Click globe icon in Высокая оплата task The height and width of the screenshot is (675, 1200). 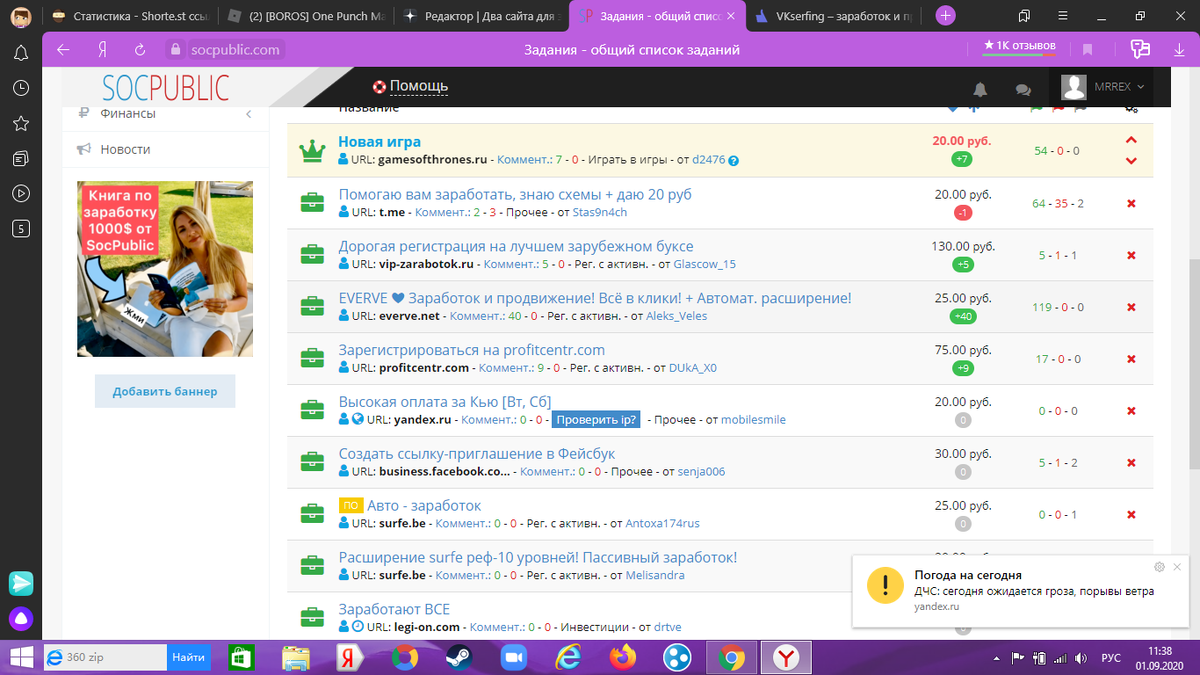pos(358,420)
